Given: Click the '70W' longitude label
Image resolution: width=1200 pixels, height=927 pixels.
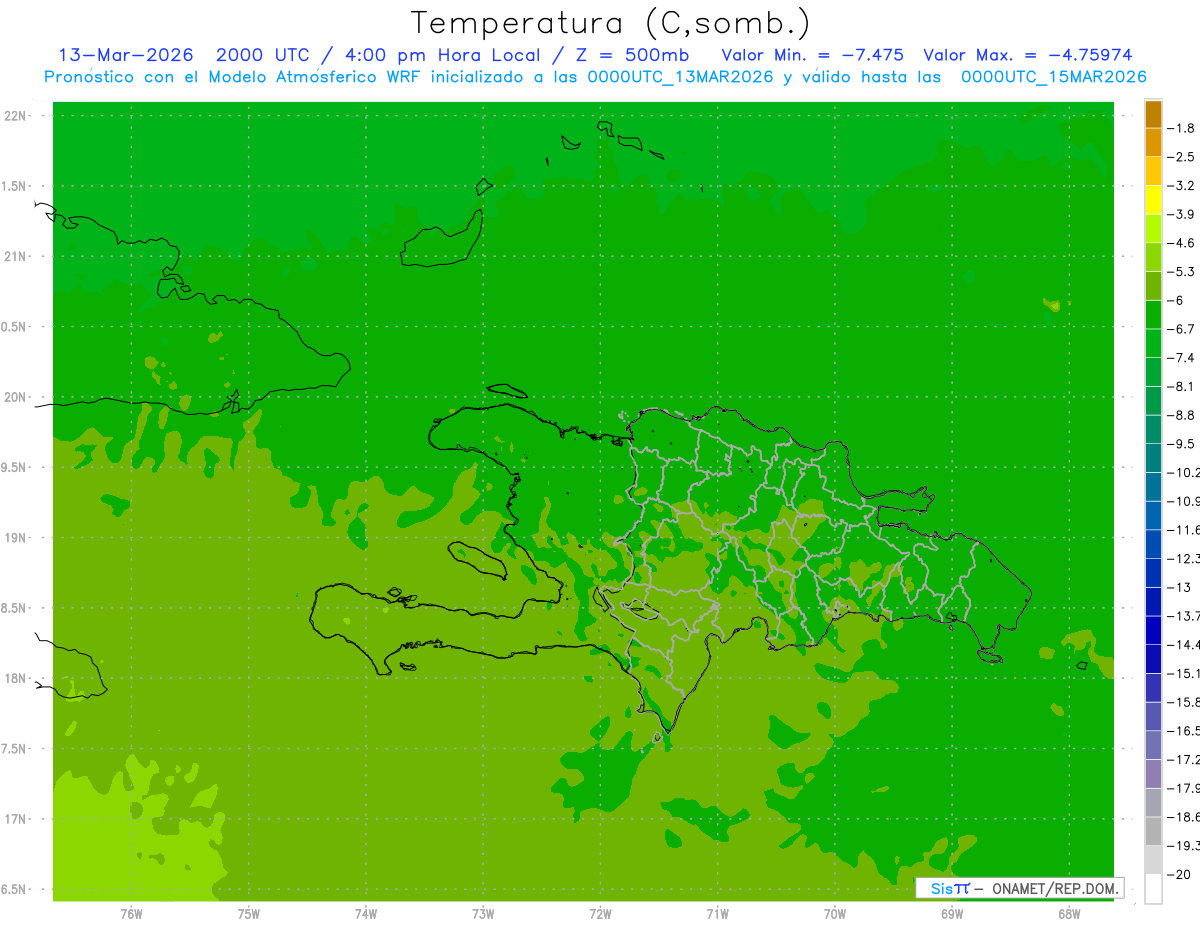Looking at the screenshot, I should point(835,914).
